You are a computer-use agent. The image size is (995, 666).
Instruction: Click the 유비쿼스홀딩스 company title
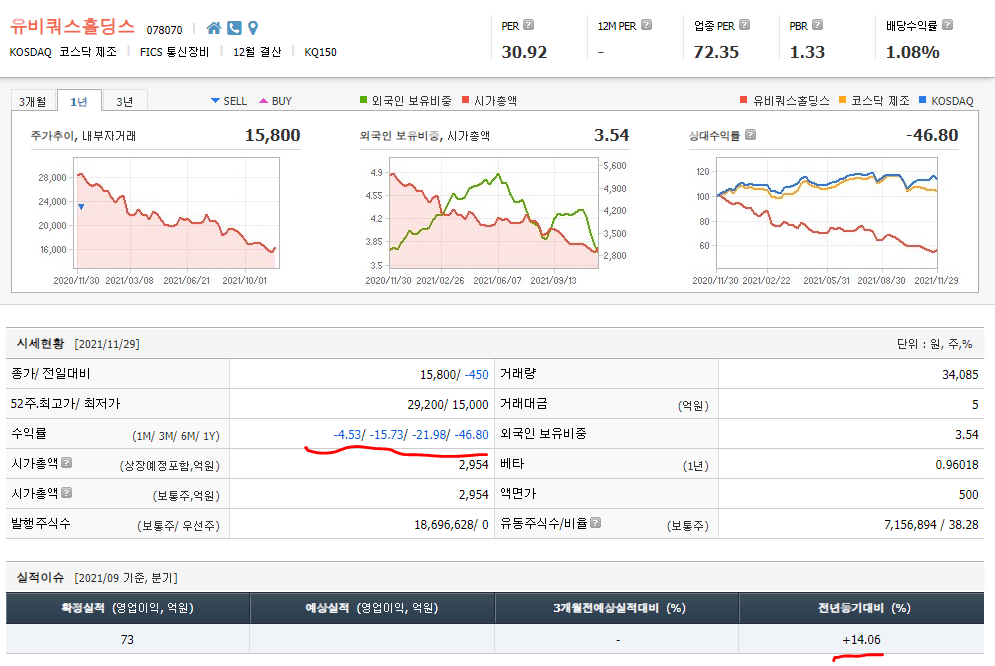72,27
